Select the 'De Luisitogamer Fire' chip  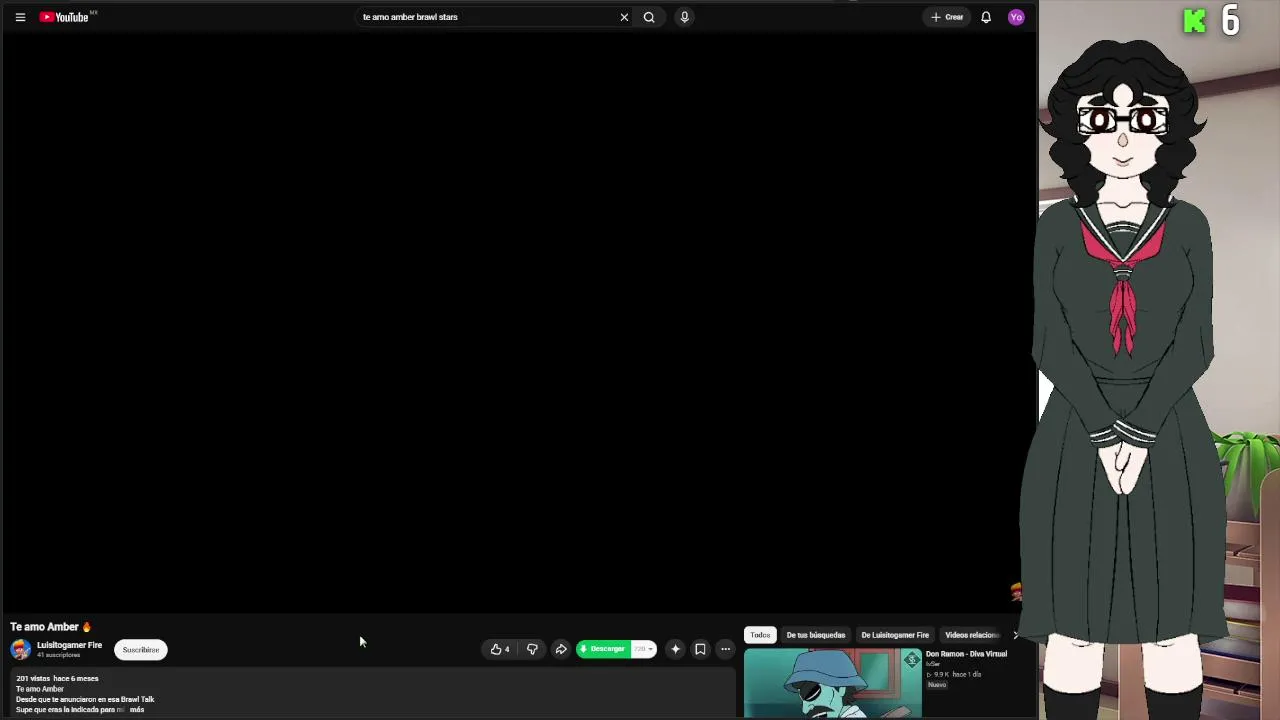[895, 635]
